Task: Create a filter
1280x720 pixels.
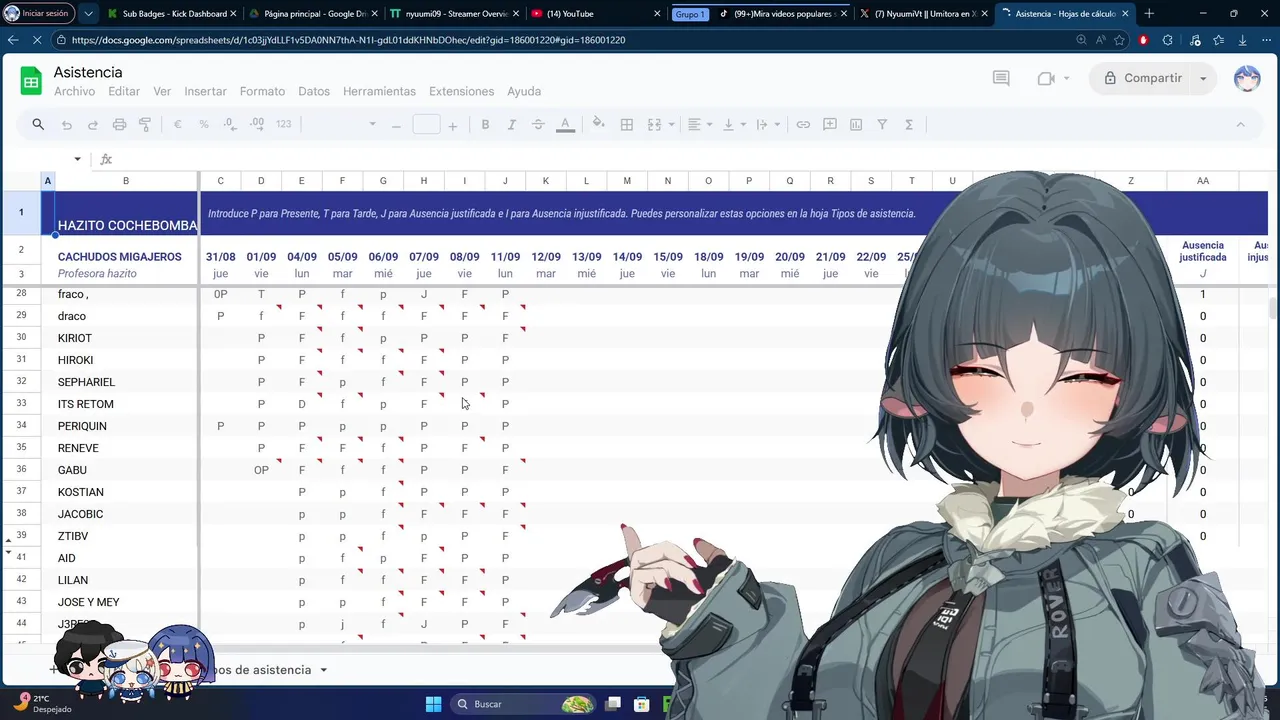Action: point(882,125)
